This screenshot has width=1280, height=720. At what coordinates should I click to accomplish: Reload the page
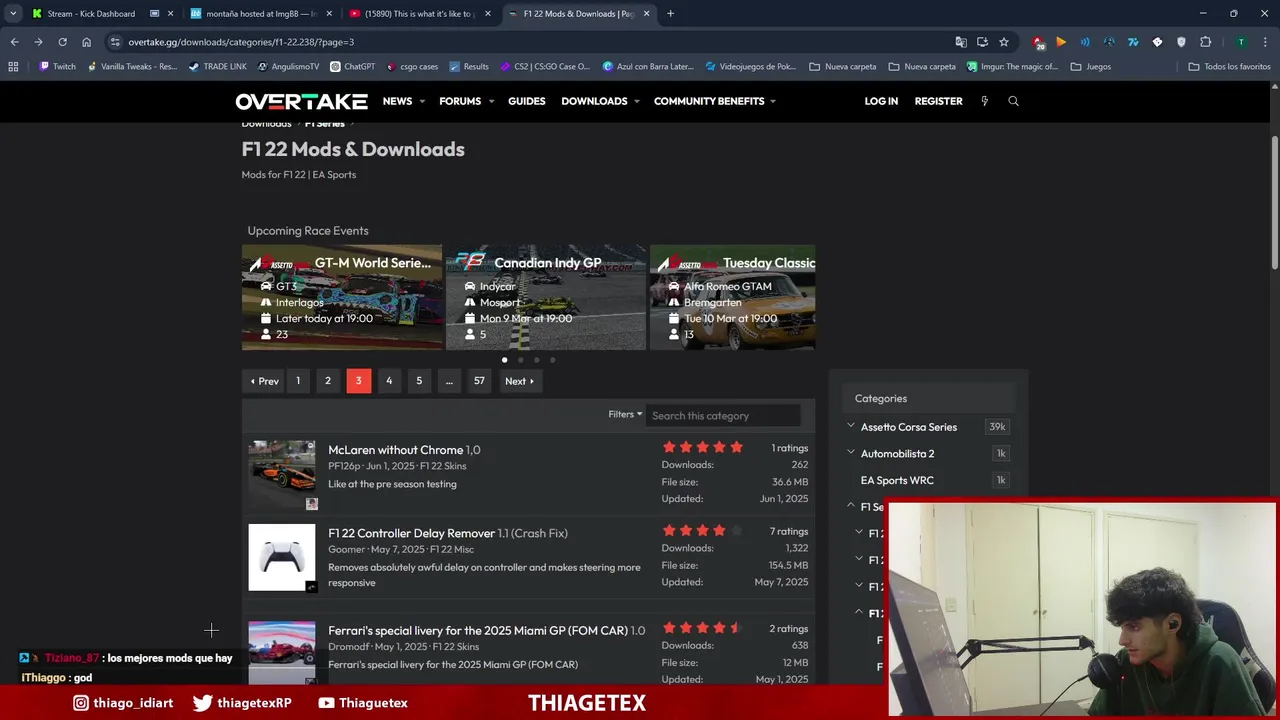[x=62, y=42]
